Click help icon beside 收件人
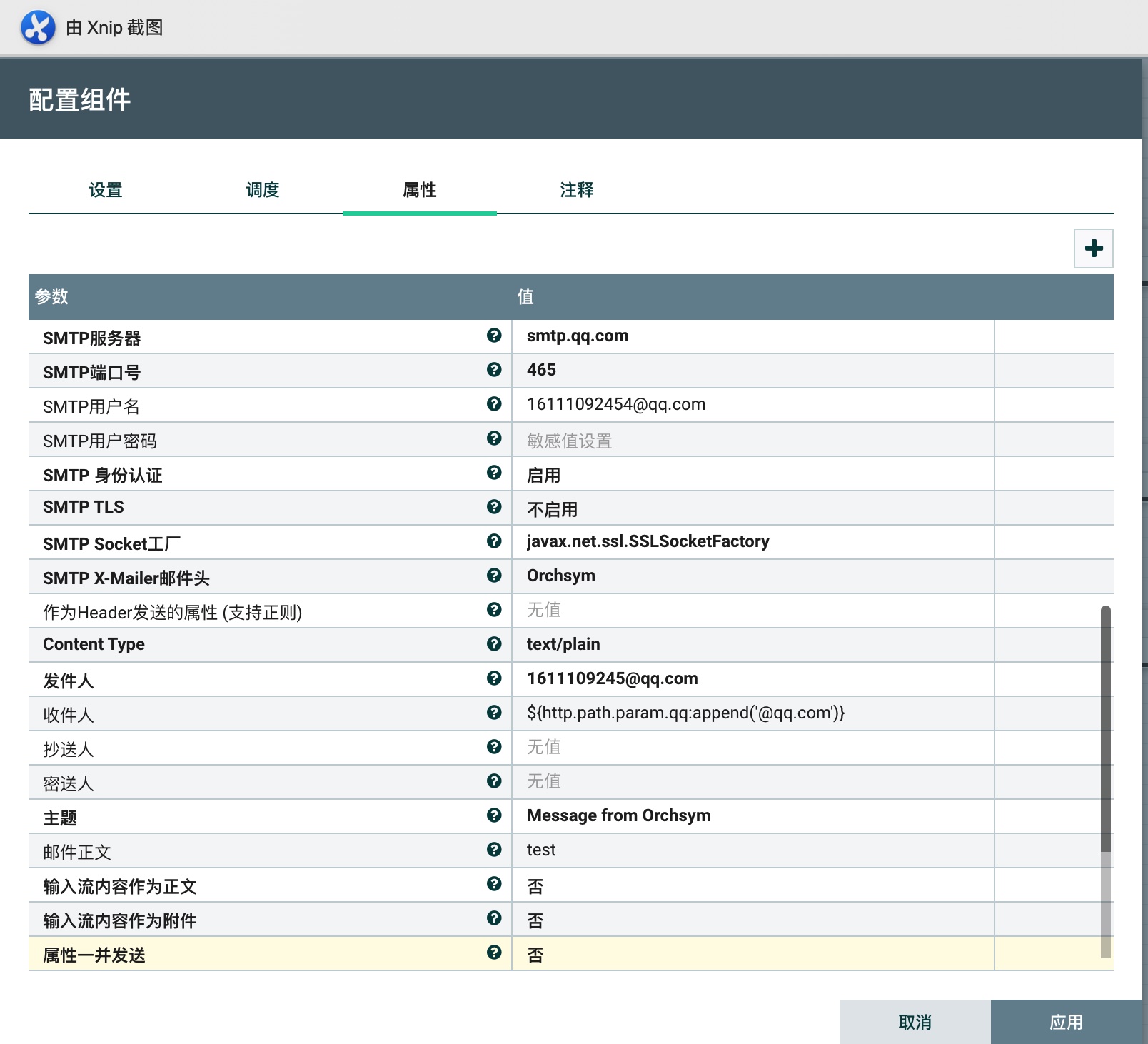 coord(494,713)
